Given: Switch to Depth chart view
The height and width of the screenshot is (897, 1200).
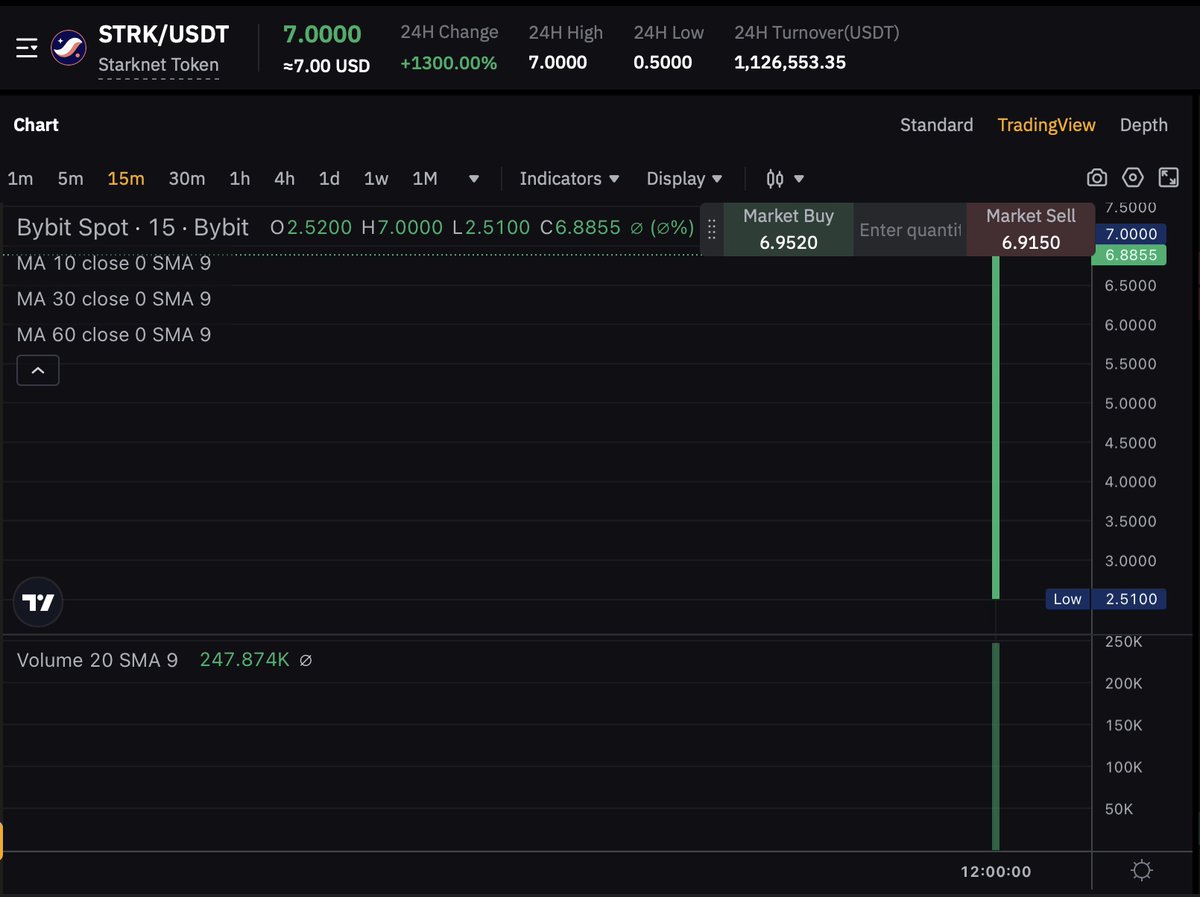Looking at the screenshot, I should point(1143,125).
